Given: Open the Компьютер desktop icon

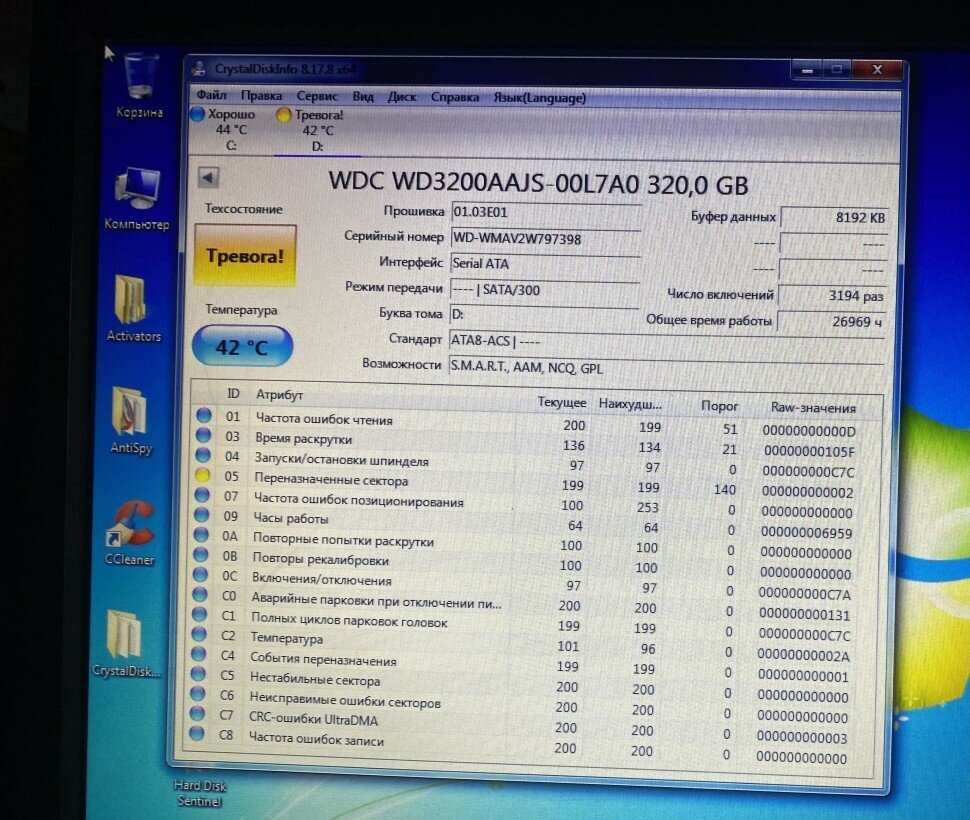Looking at the screenshot, I should click(x=137, y=198).
